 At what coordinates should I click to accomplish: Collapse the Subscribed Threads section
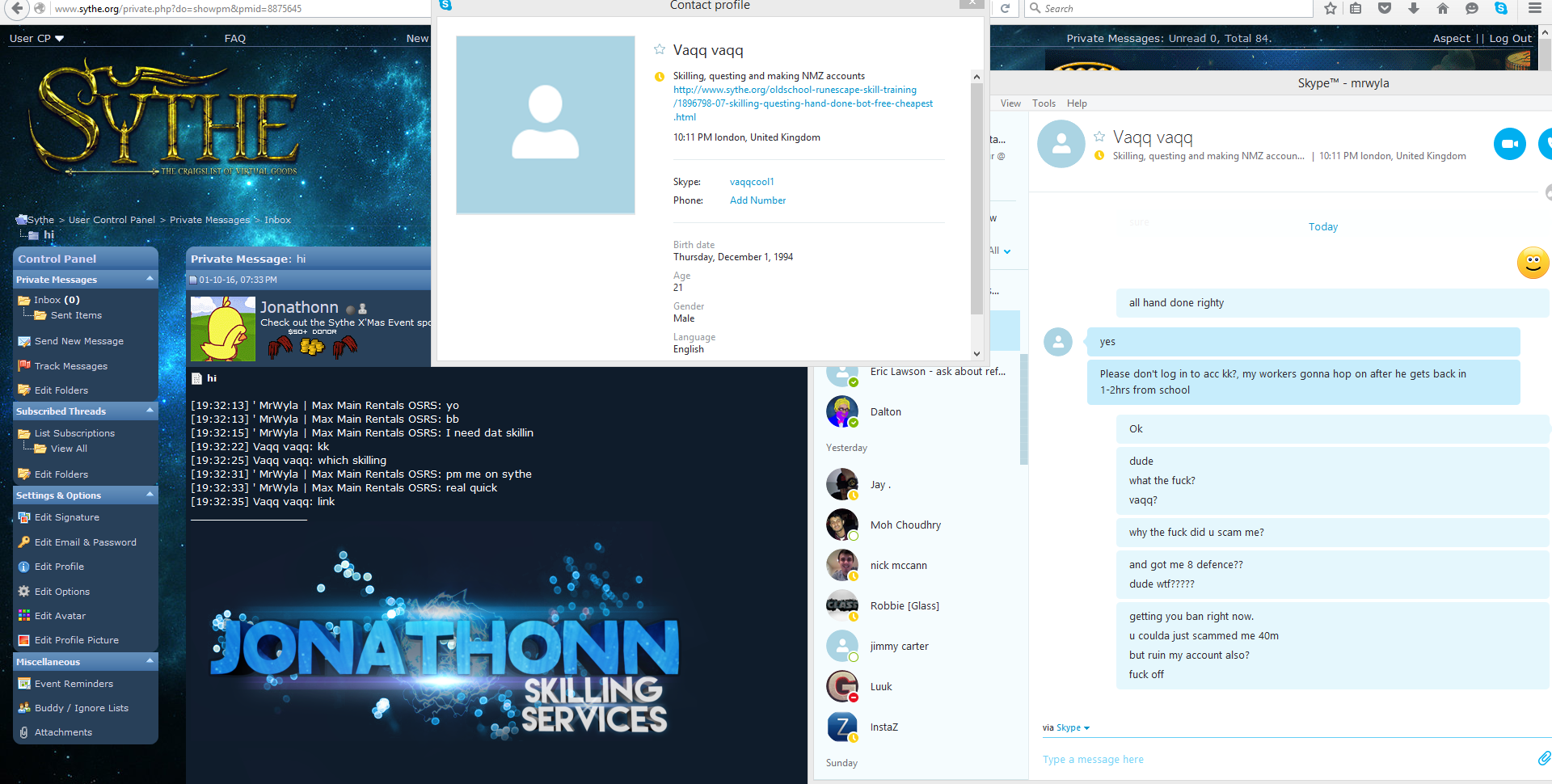[x=150, y=411]
